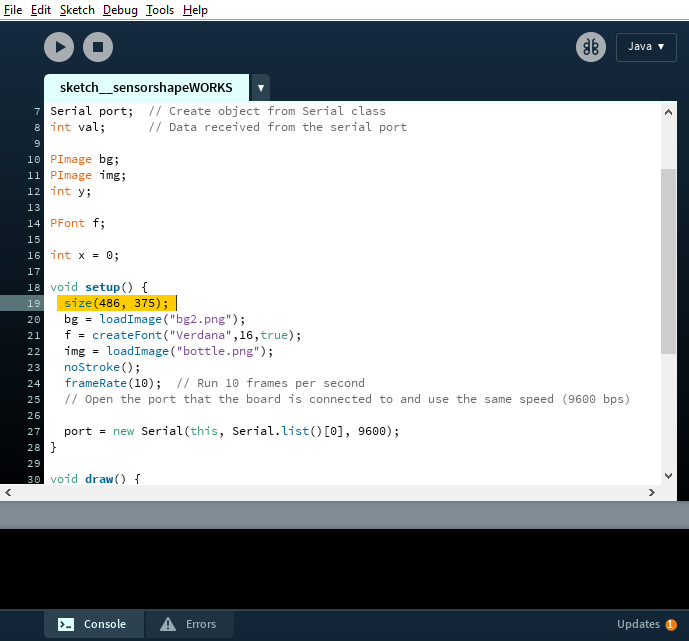Switch to the Console tab
Screen dimensions: 689x641
point(94,624)
